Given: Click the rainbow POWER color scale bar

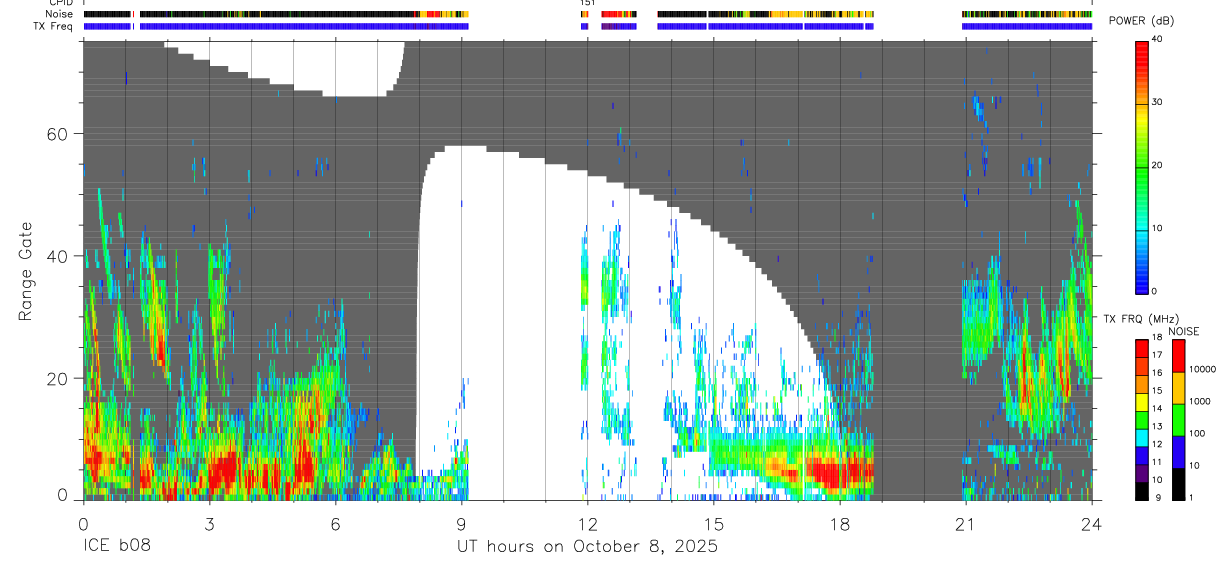Looking at the screenshot, I should [1142, 166].
